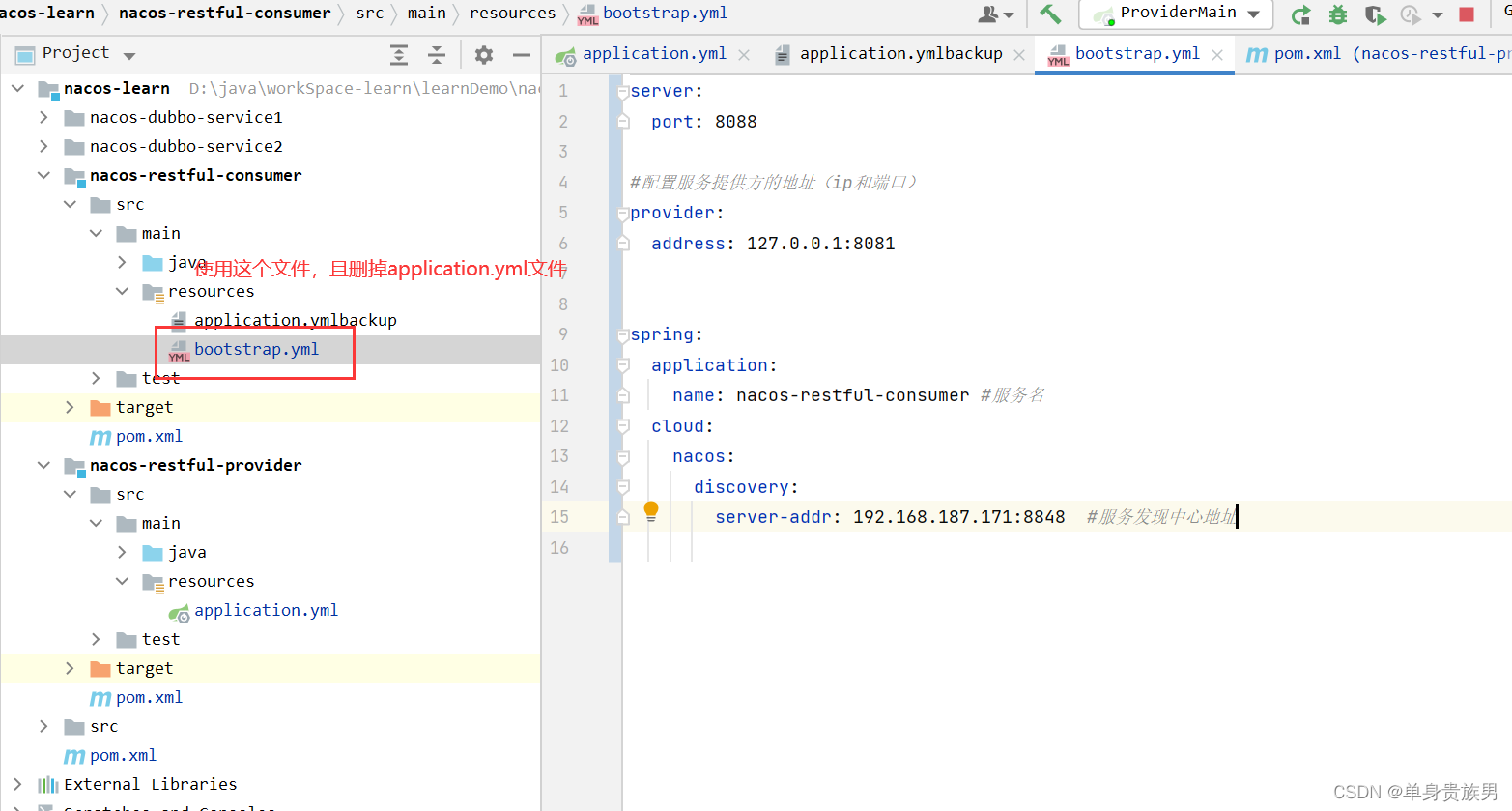The height and width of the screenshot is (811, 1512).
Task: Fold the application block on line 10
Action: [623, 365]
